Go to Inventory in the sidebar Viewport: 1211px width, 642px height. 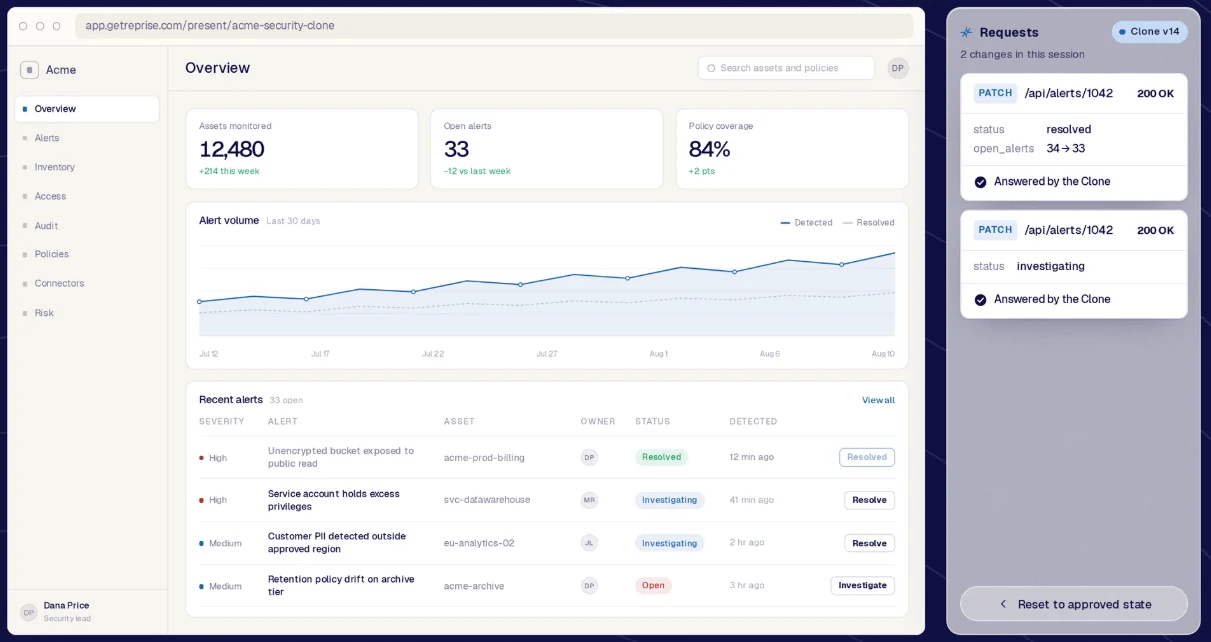tap(87, 167)
